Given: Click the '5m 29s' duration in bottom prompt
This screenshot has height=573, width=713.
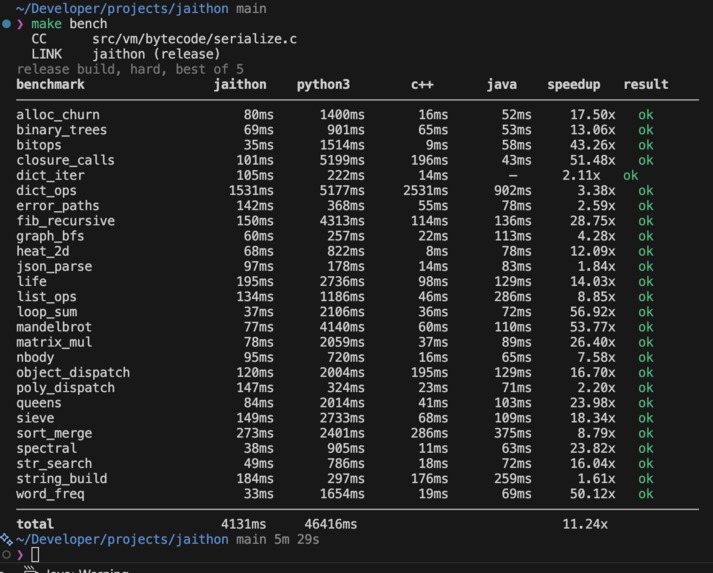Looking at the screenshot, I should tap(296, 539).
